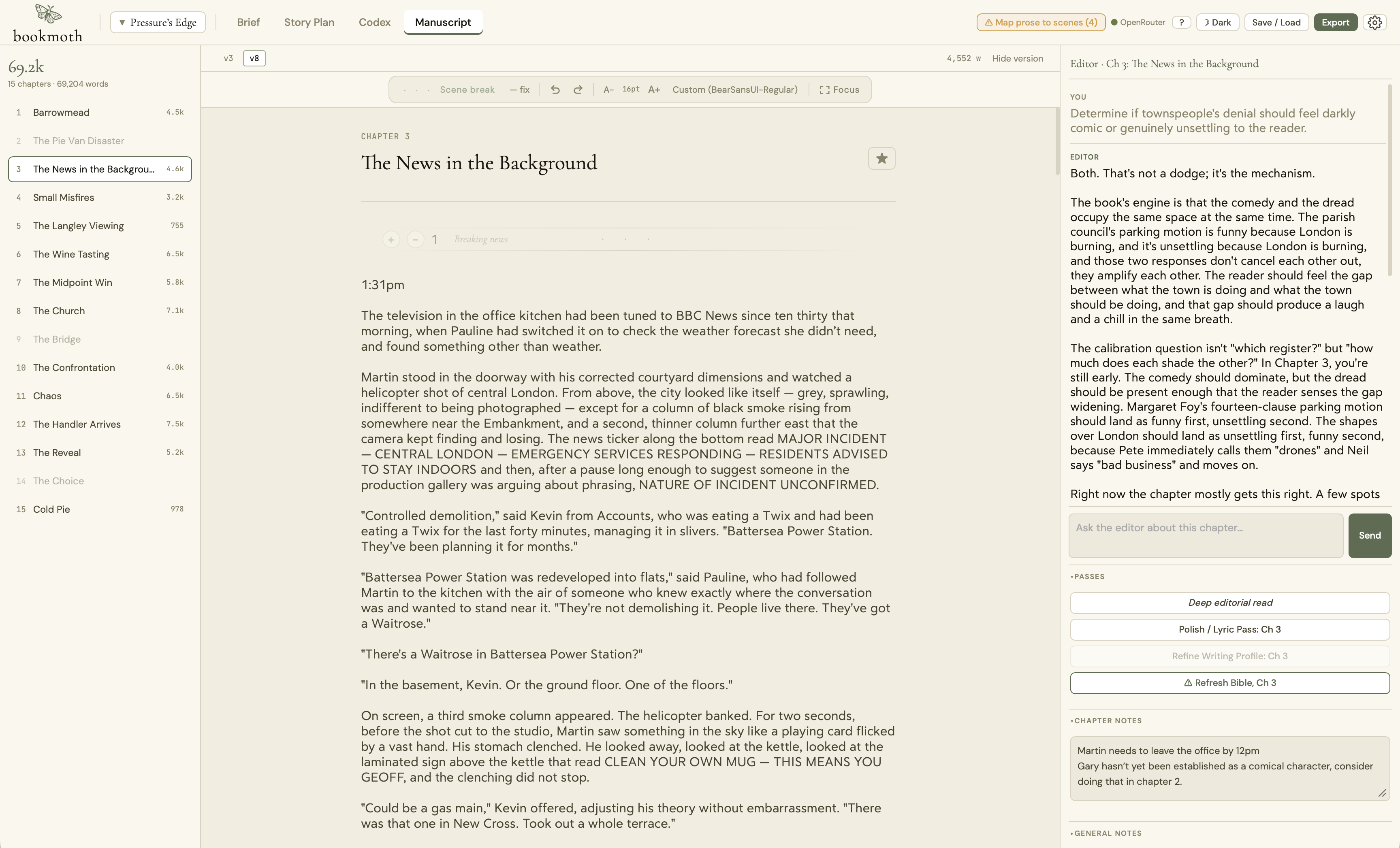Click the chapter title The News in the Background
The width and height of the screenshot is (1400, 848).
point(479,163)
